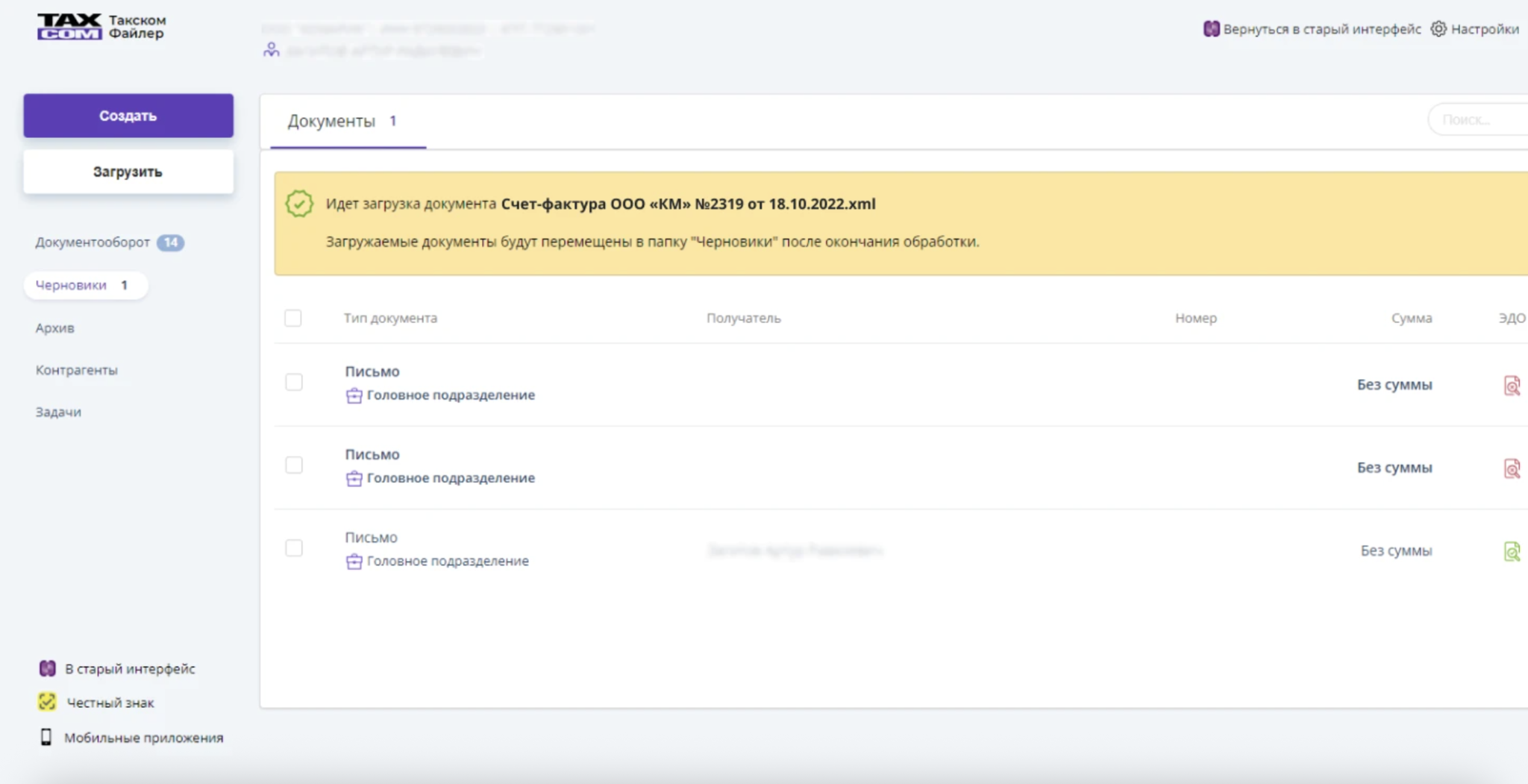Click the settings gear icon

(x=1438, y=29)
